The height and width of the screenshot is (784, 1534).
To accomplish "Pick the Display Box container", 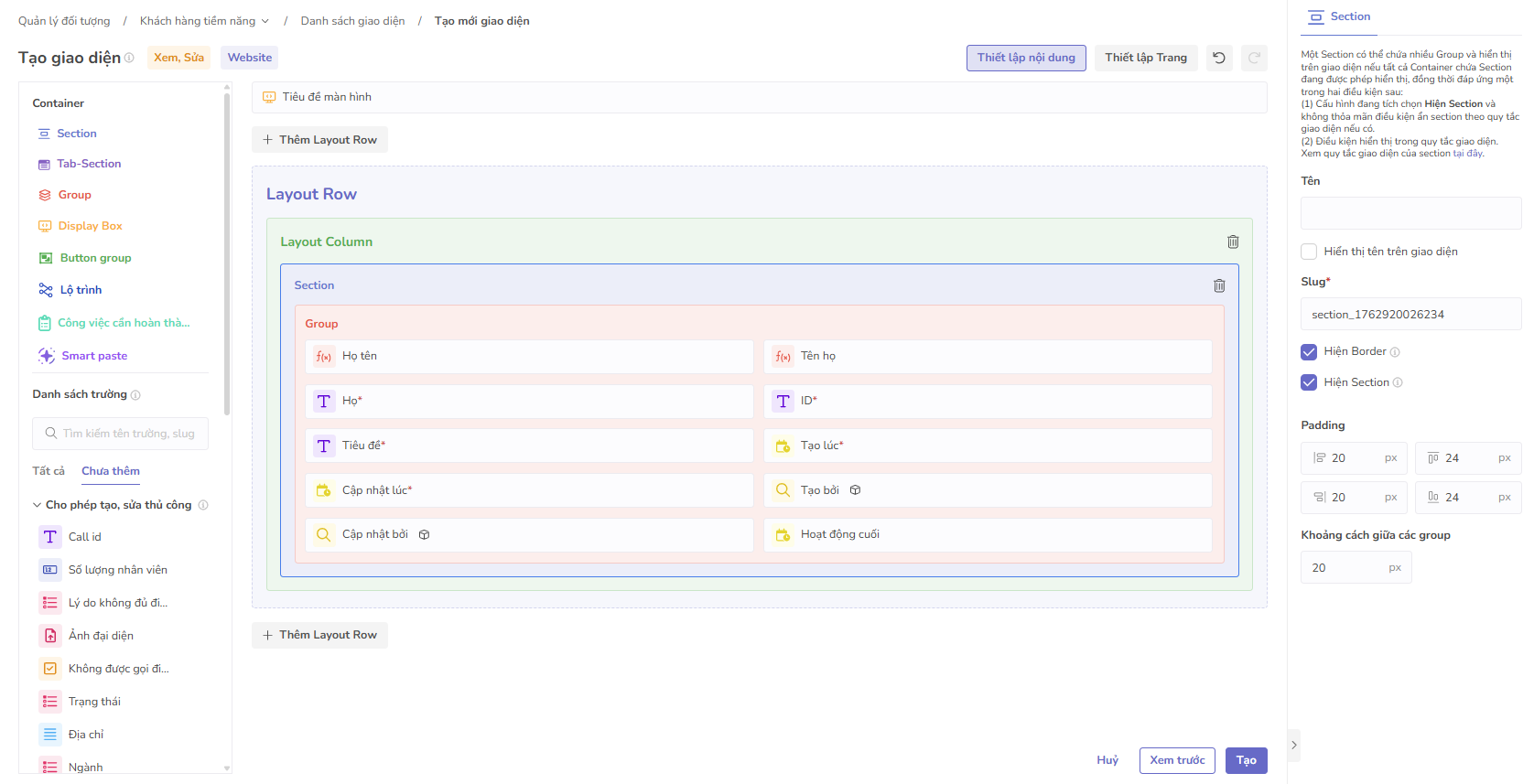I will point(90,226).
